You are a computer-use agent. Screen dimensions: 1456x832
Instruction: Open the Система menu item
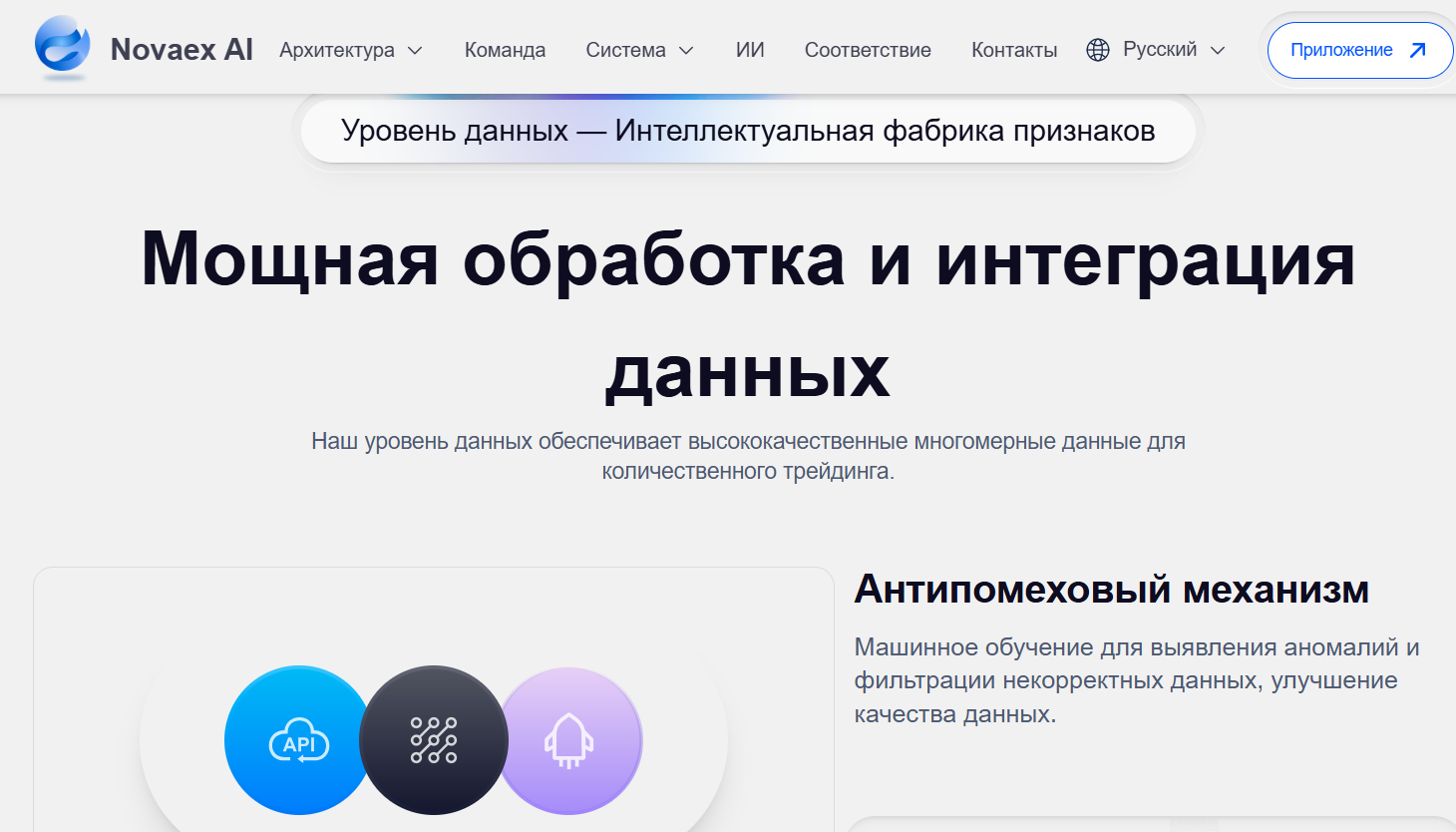625,50
